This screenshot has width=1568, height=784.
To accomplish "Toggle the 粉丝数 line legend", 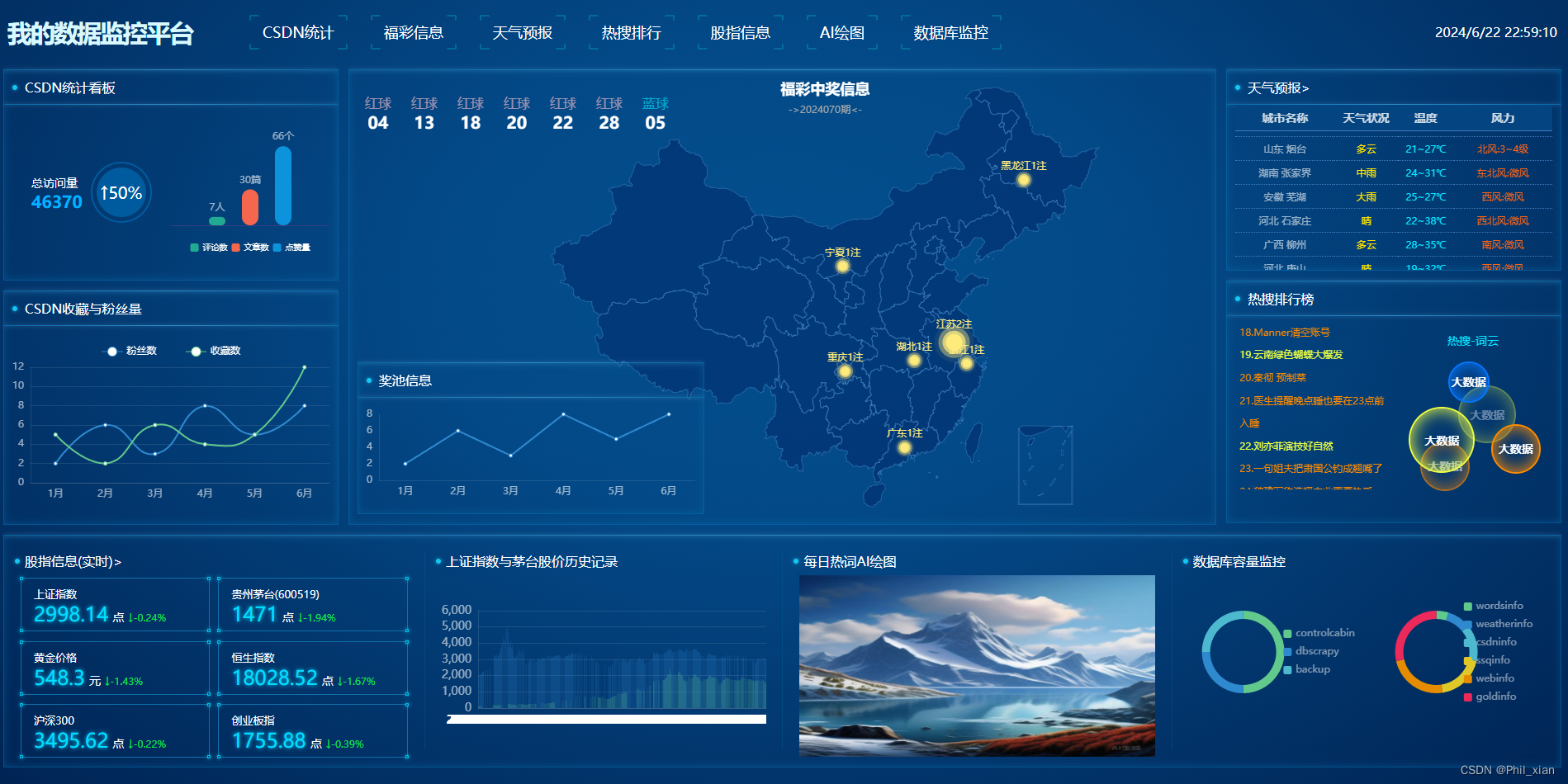I will (130, 351).
